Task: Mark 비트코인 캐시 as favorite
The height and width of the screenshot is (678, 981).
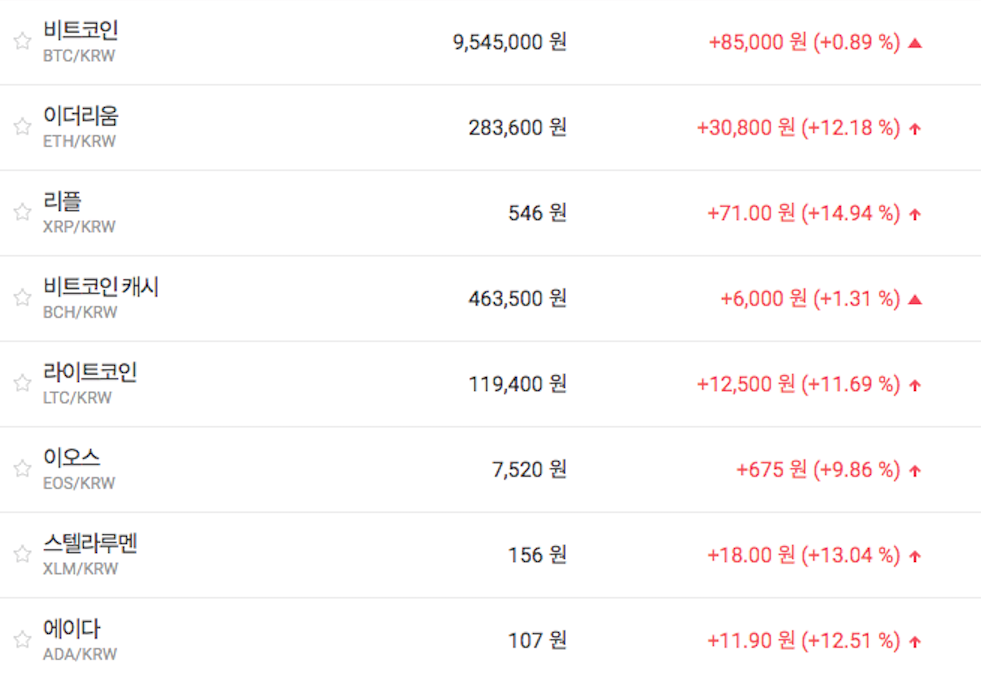Action: (x=22, y=298)
